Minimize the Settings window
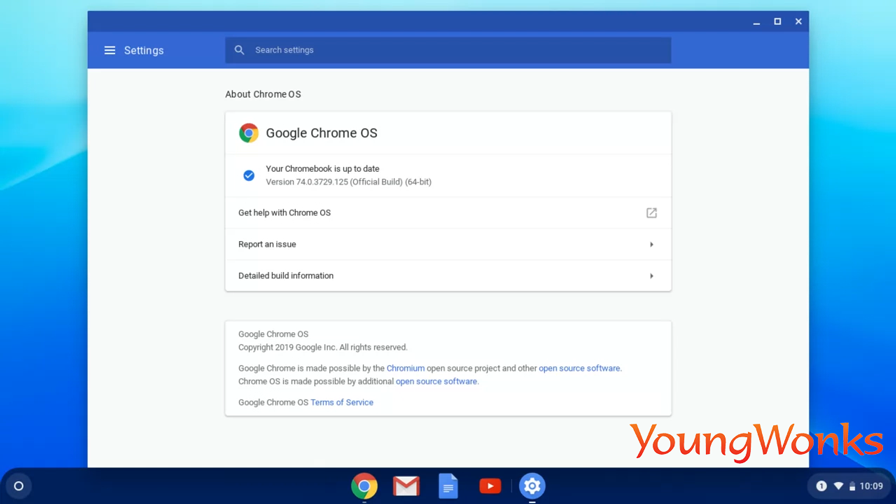 click(x=757, y=22)
